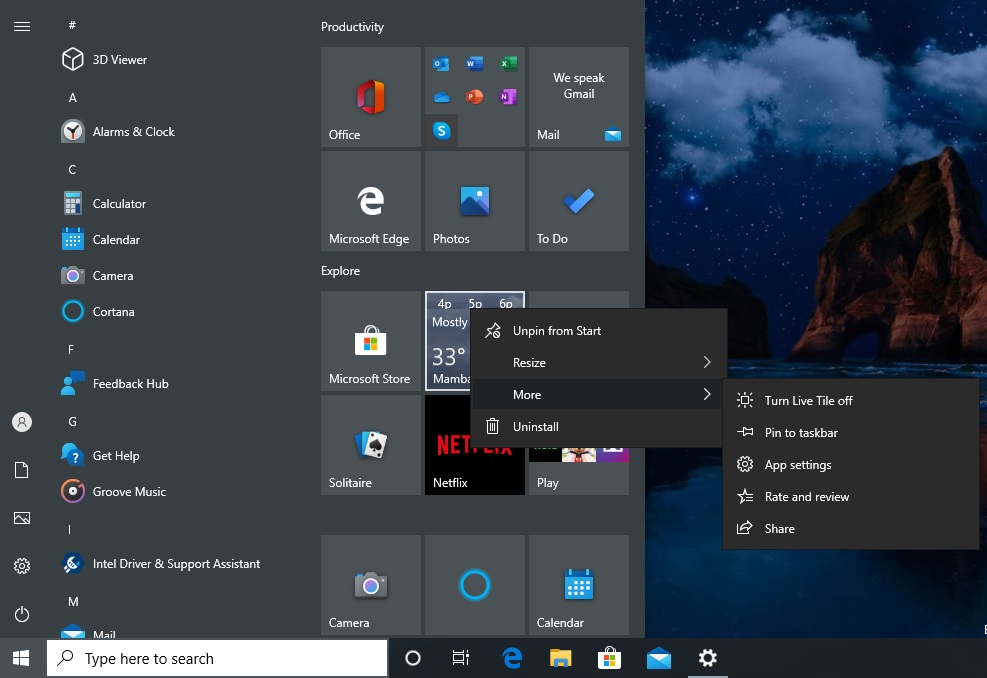The height and width of the screenshot is (678, 987).
Task: Switch weather forecast to the 5p tab
Action: click(474, 303)
